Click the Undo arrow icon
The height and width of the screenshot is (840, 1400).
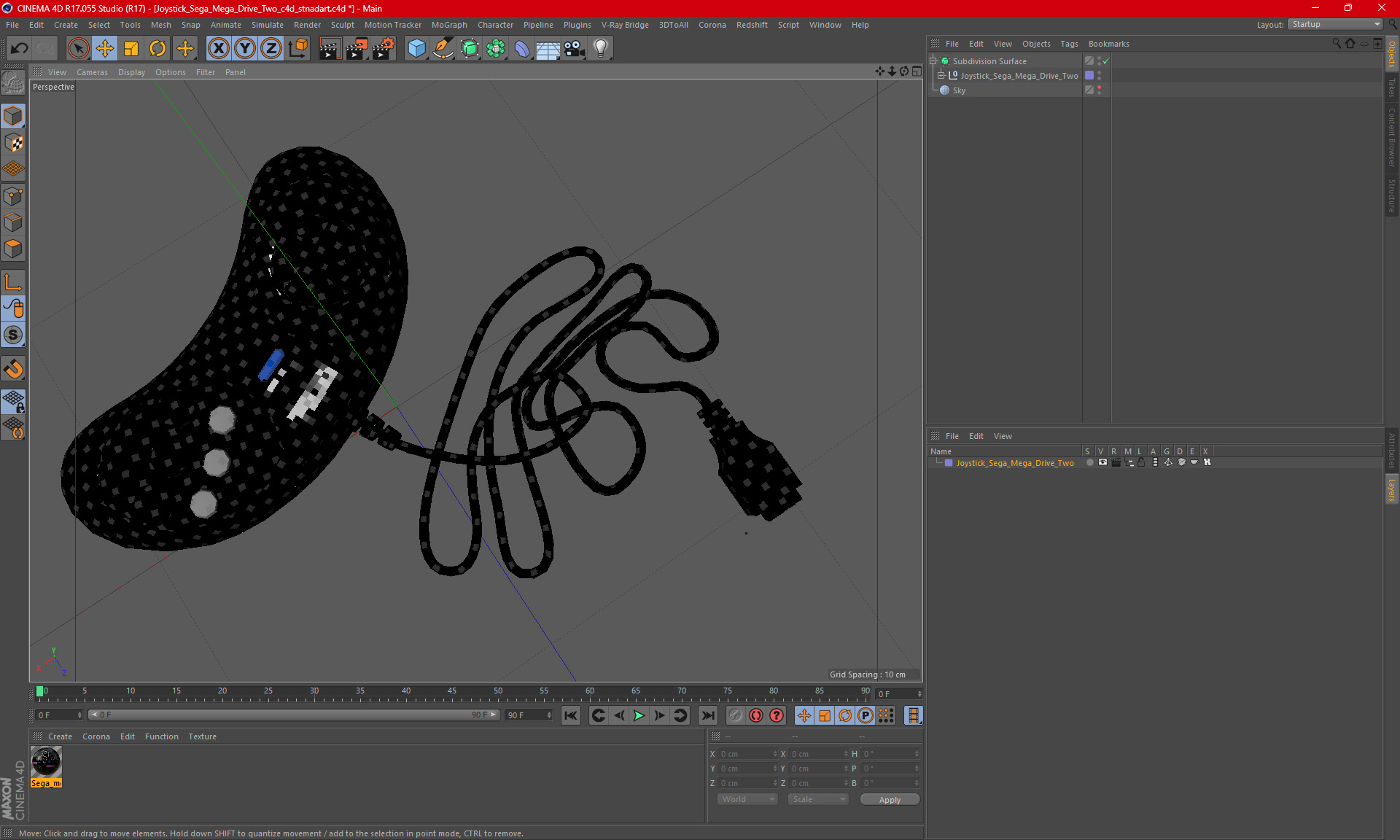20,49
